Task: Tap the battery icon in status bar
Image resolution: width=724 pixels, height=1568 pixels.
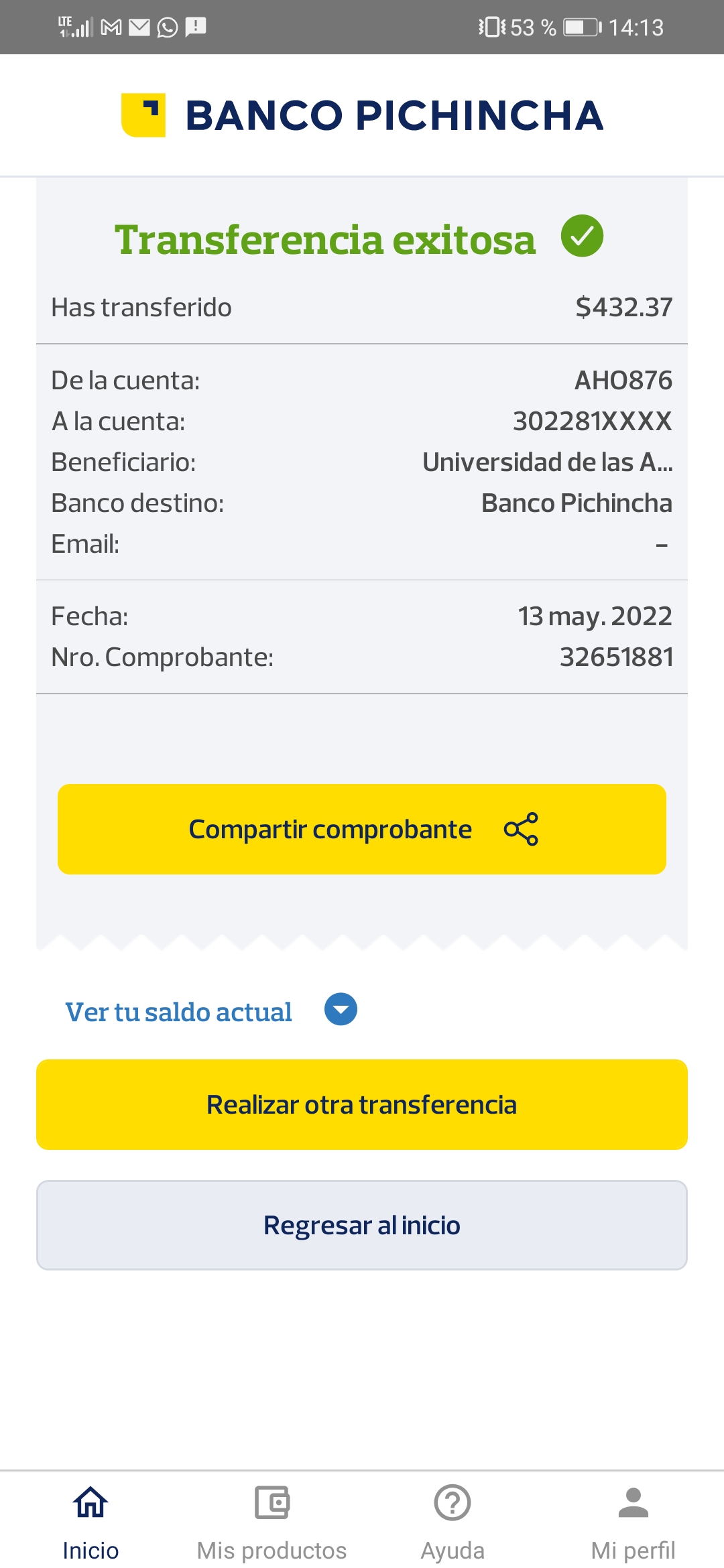Action: coord(582,27)
